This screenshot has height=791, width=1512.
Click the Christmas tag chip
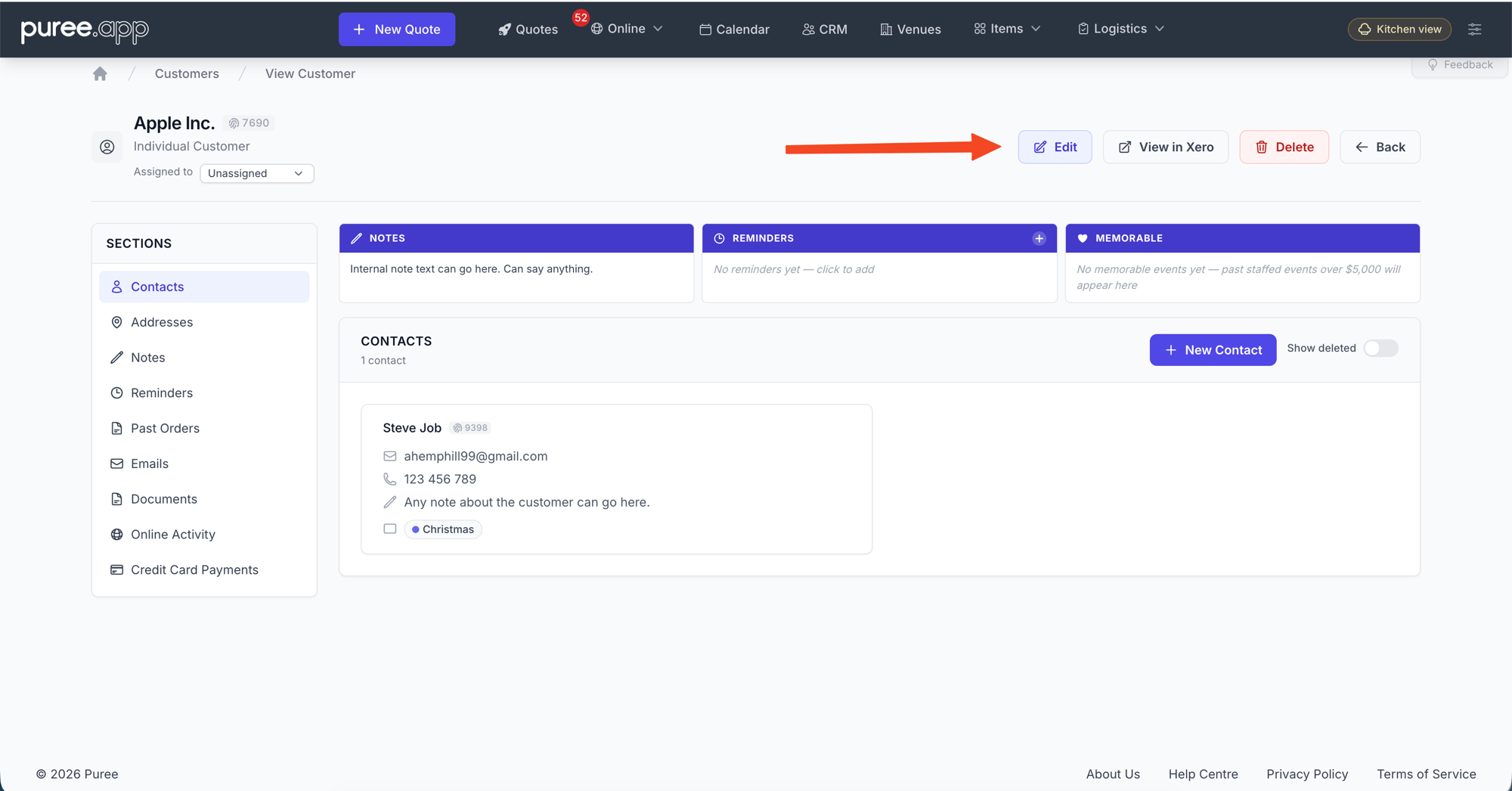click(x=443, y=529)
